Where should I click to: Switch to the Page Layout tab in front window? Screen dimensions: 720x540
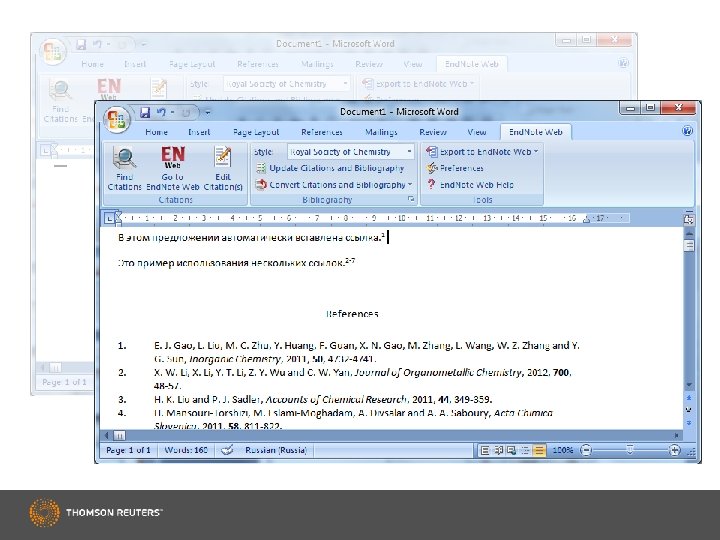click(x=256, y=132)
